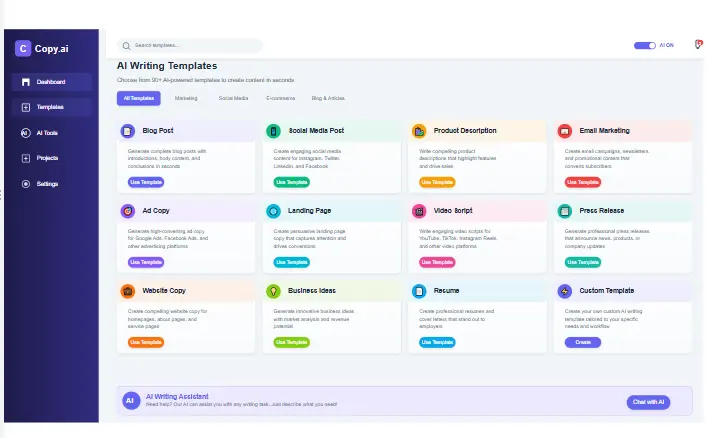Click the AI Writing Assistant heading
The image size is (715, 438).
pyautogui.click(x=177, y=397)
